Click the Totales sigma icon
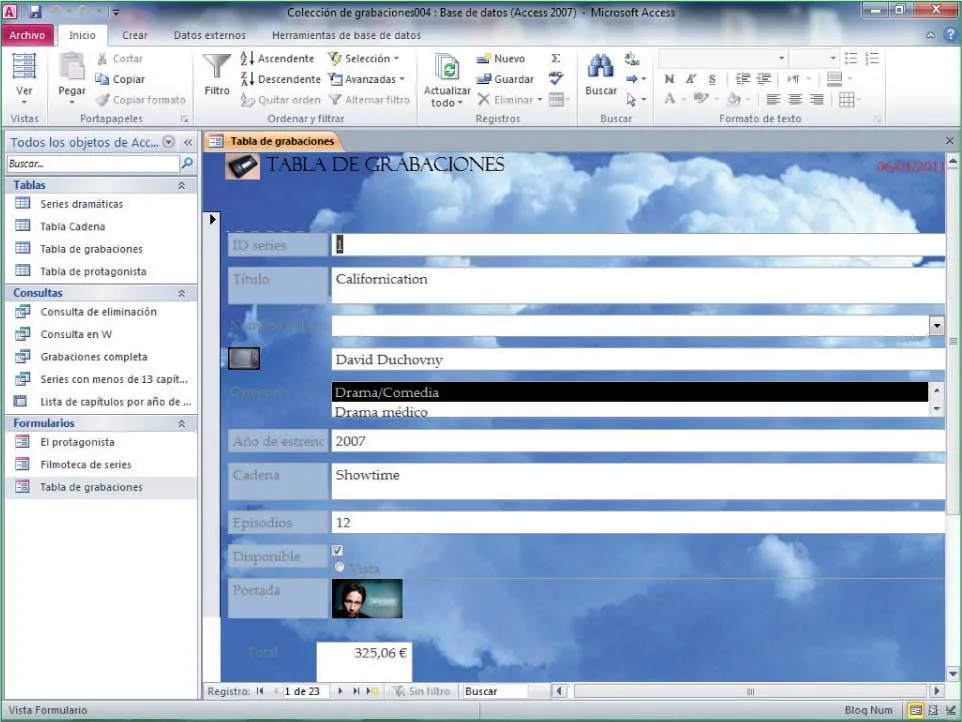 point(556,59)
